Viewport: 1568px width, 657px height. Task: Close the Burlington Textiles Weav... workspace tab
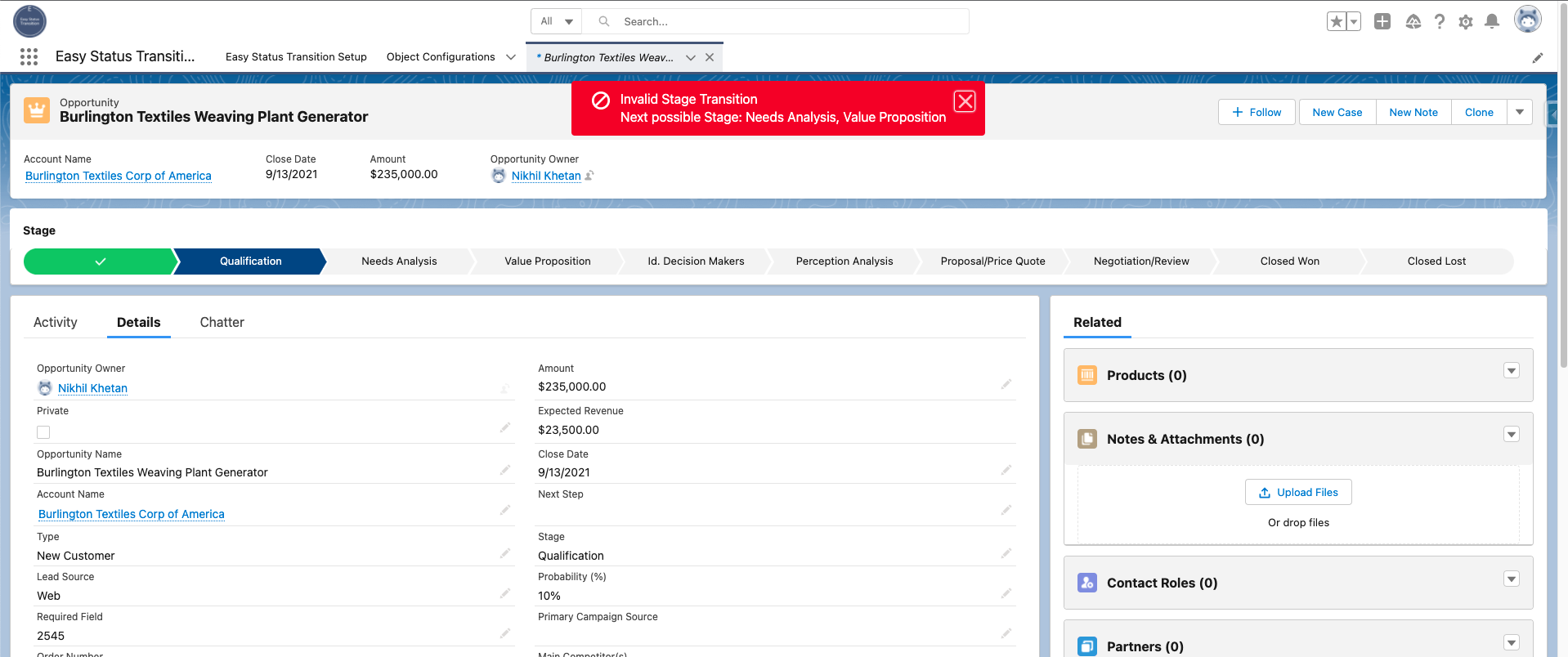(x=710, y=57)
